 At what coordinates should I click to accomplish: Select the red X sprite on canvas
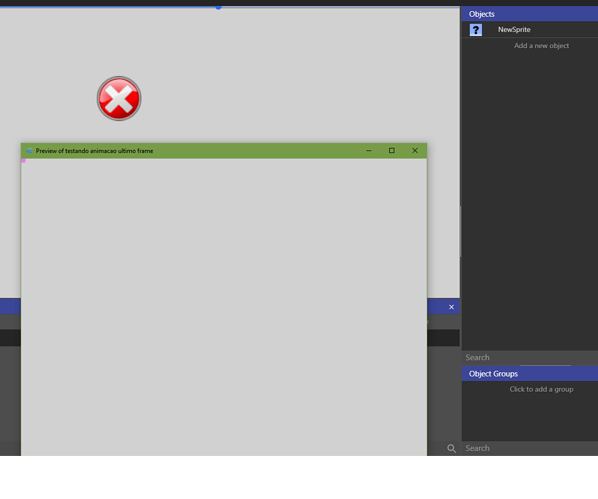tap(119, 98)
